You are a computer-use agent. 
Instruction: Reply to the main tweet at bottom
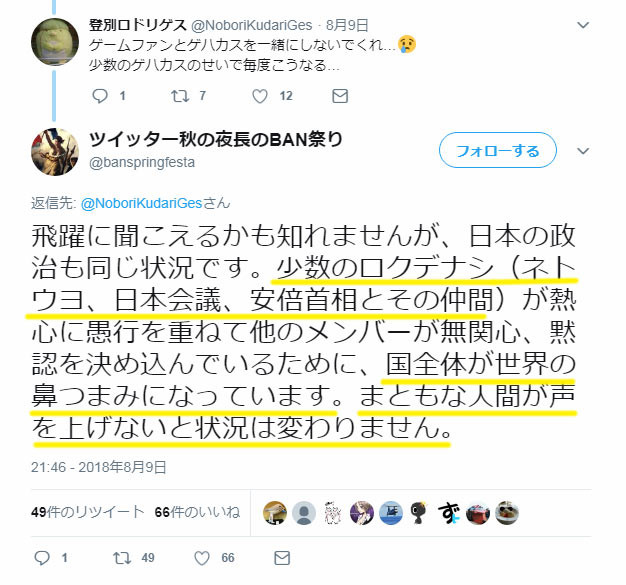[42, 558]
